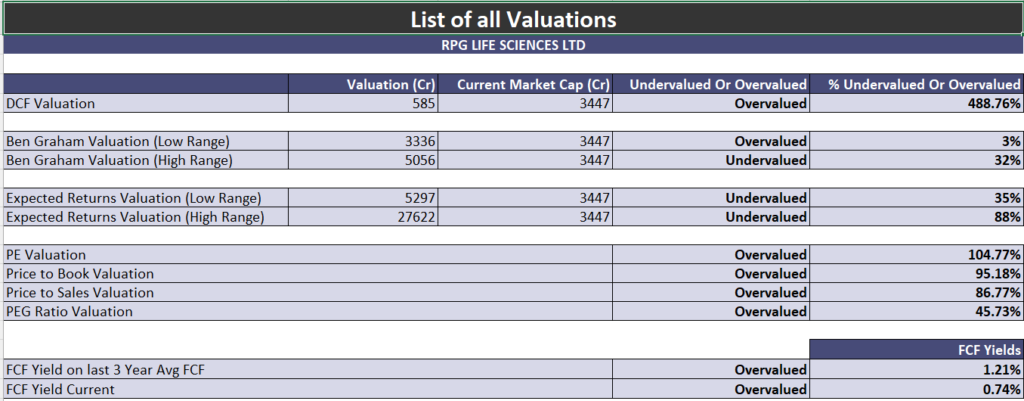Click market cap 3447 in DCF Valuation row
The image size is (1024, 401).
click(525, 103)
